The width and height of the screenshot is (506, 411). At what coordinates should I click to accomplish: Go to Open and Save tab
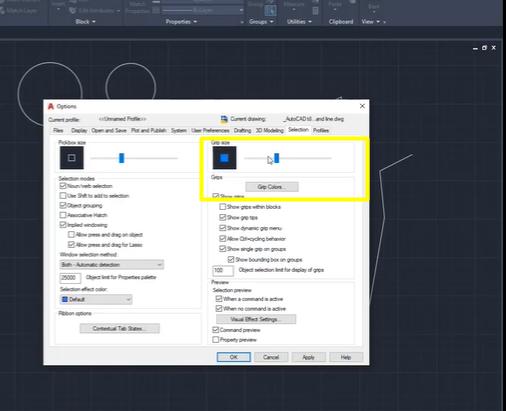click(109, 130)
